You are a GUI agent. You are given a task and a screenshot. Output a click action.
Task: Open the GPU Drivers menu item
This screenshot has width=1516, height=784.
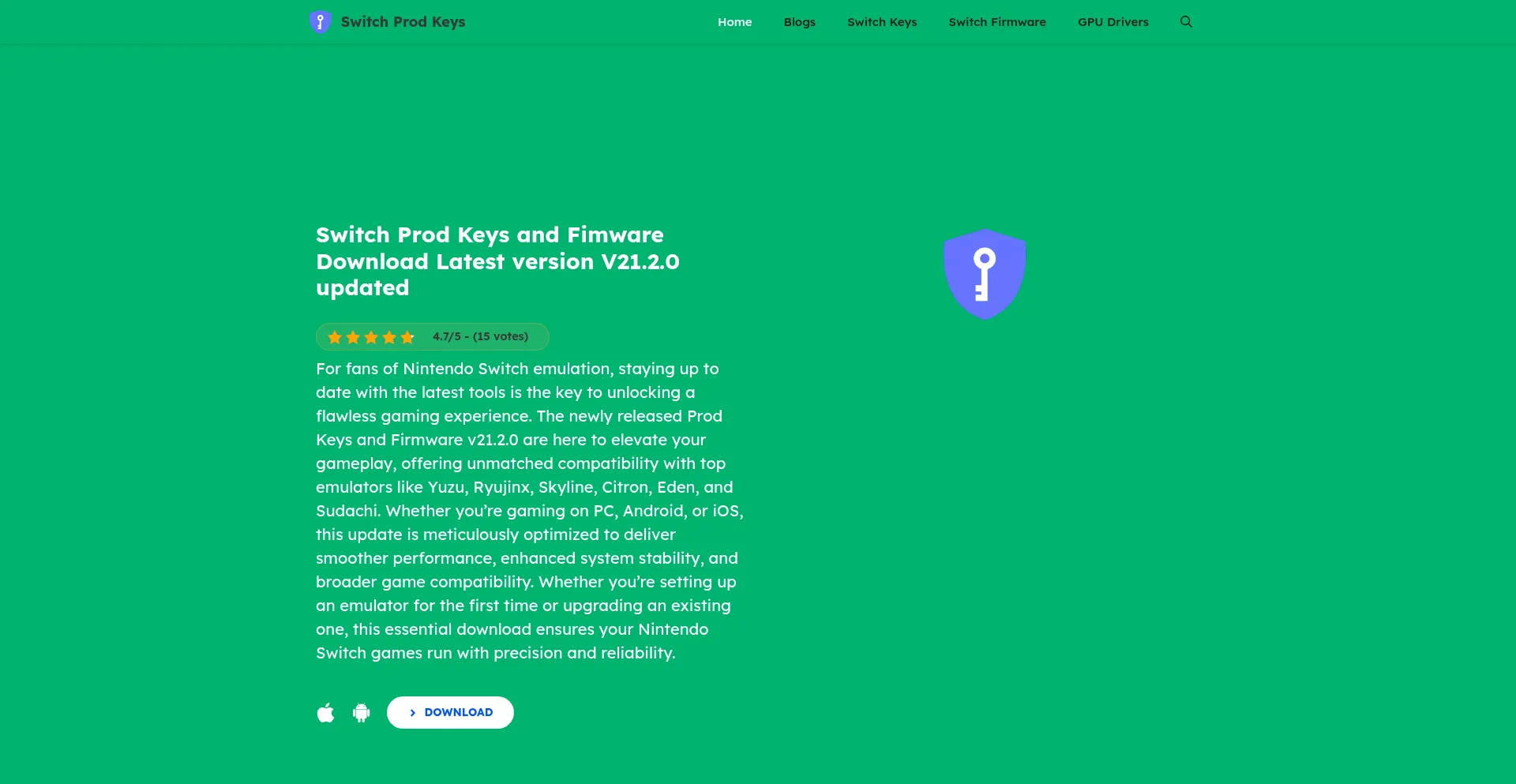(x=1113, y=22)
